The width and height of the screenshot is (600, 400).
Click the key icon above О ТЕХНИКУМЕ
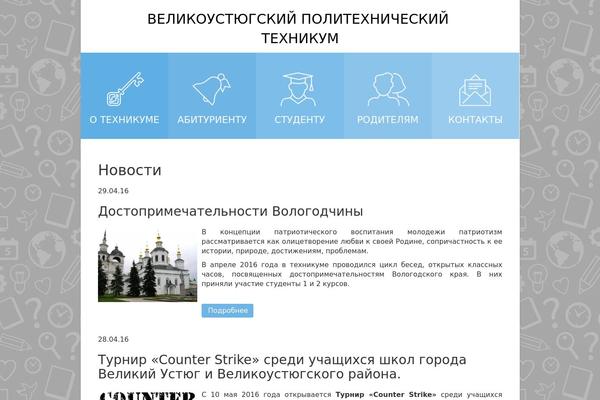click(x=125, y=89)
